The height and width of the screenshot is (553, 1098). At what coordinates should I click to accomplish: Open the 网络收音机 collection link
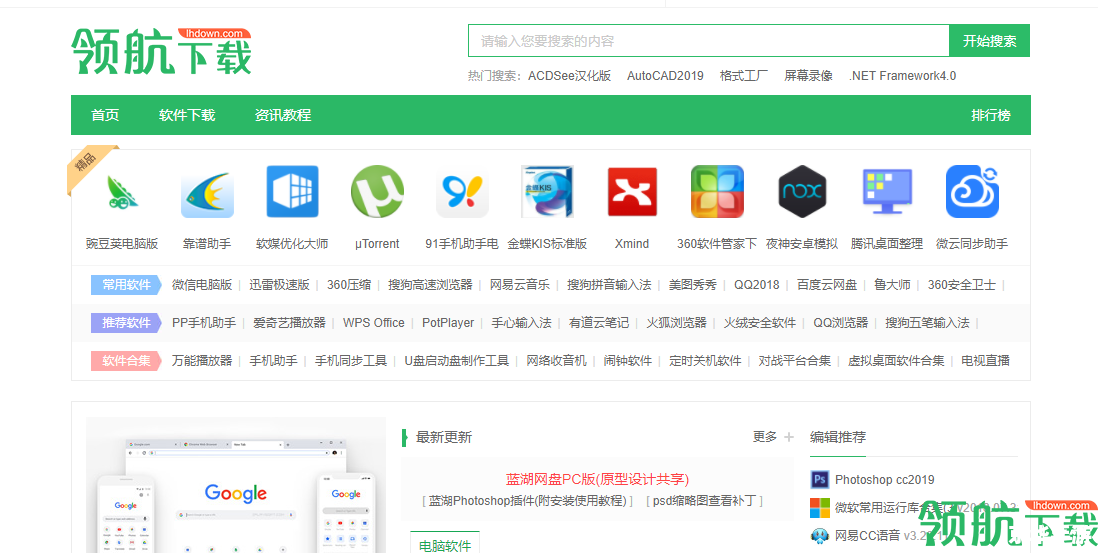pyautogui.click(x=557, y=360)
